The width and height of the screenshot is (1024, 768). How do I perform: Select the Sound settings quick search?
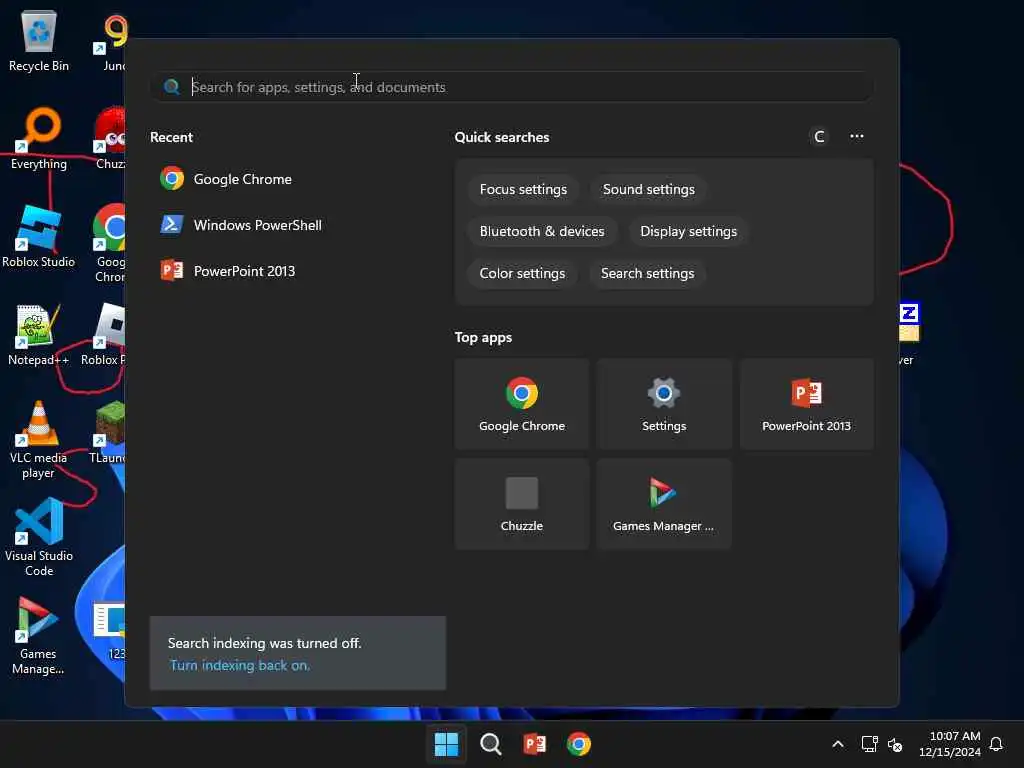(x=648, y=189)
